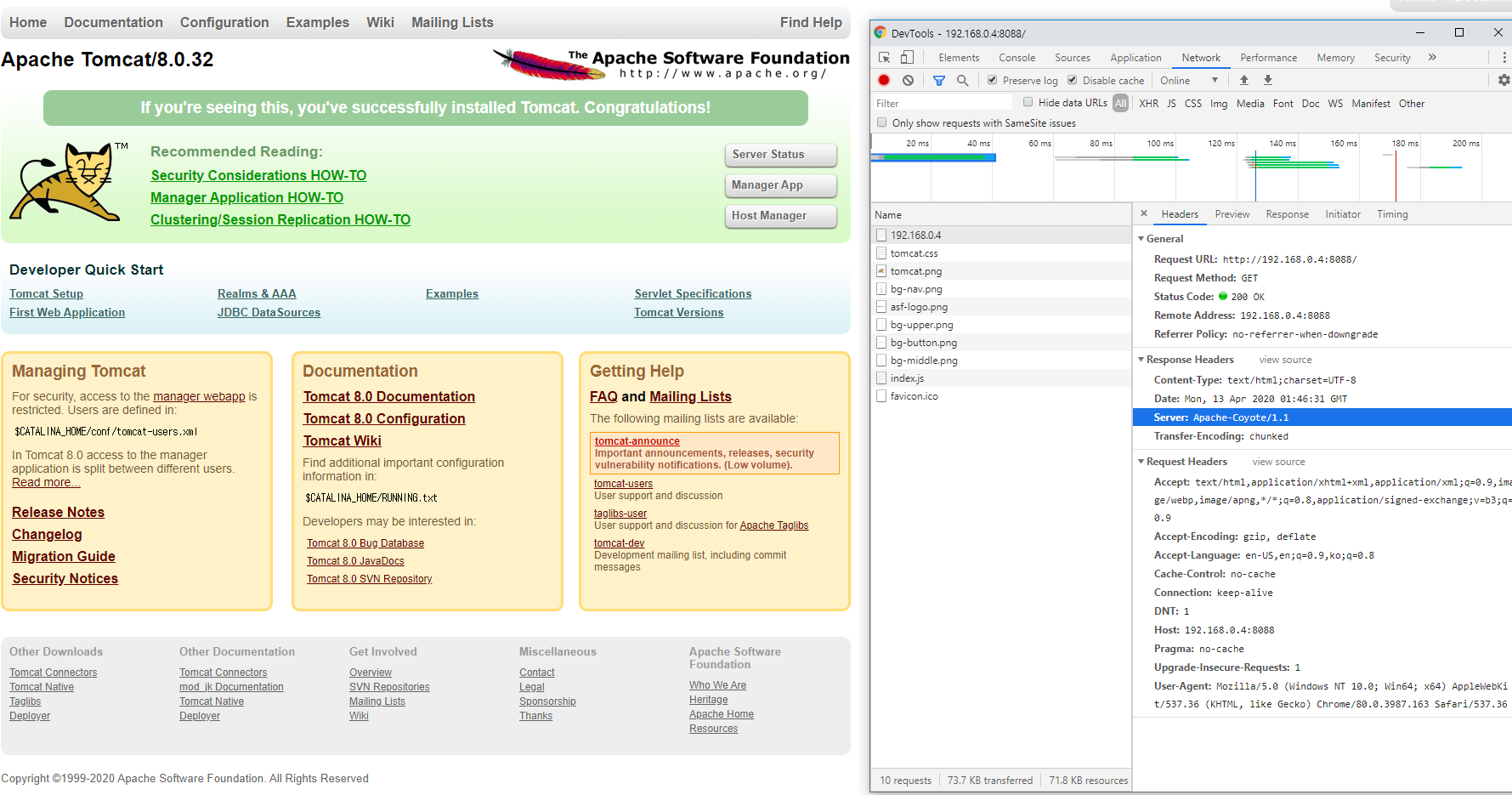Filter requests by Img type
Screen dimensions: 1512x795
(1219, 103)
